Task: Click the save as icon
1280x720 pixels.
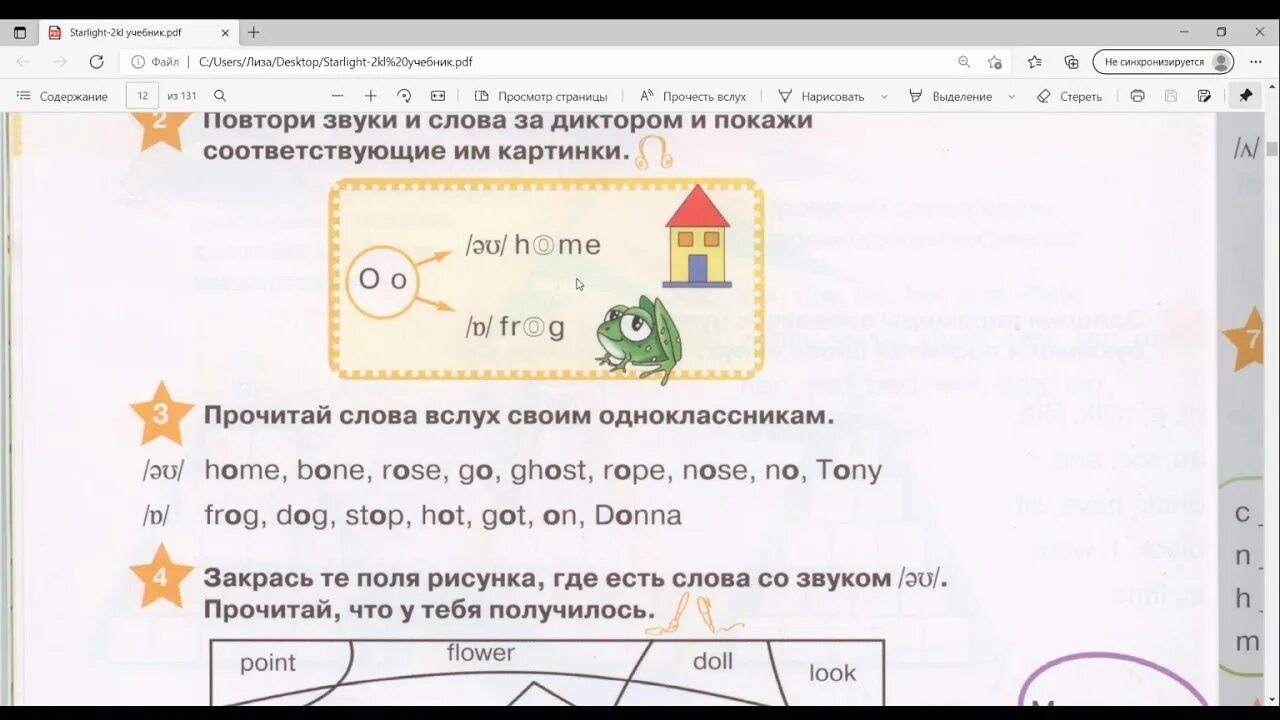Action: pyautogui.click(x=1205, y=96)
